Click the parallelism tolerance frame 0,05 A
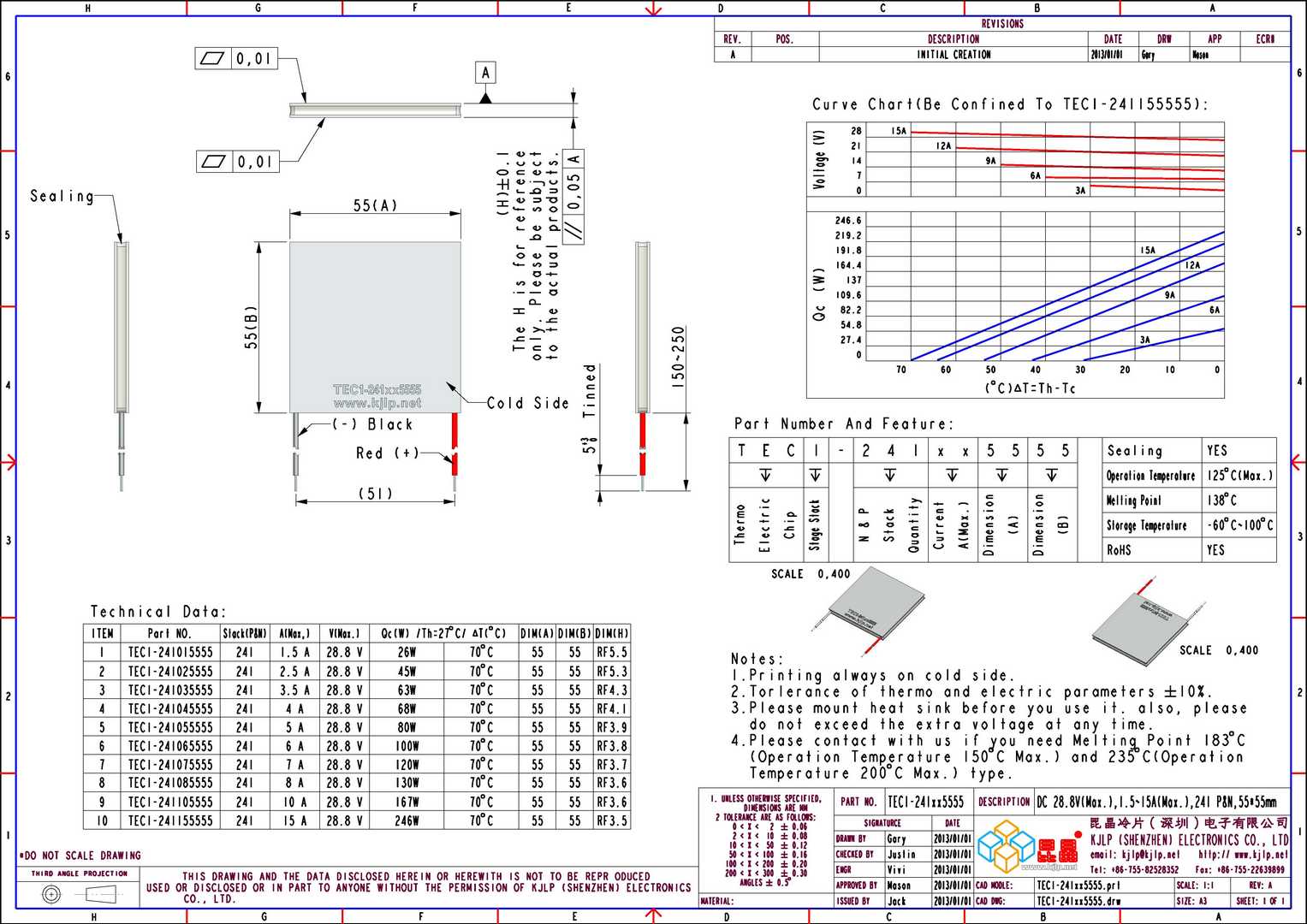 (574, 197)
